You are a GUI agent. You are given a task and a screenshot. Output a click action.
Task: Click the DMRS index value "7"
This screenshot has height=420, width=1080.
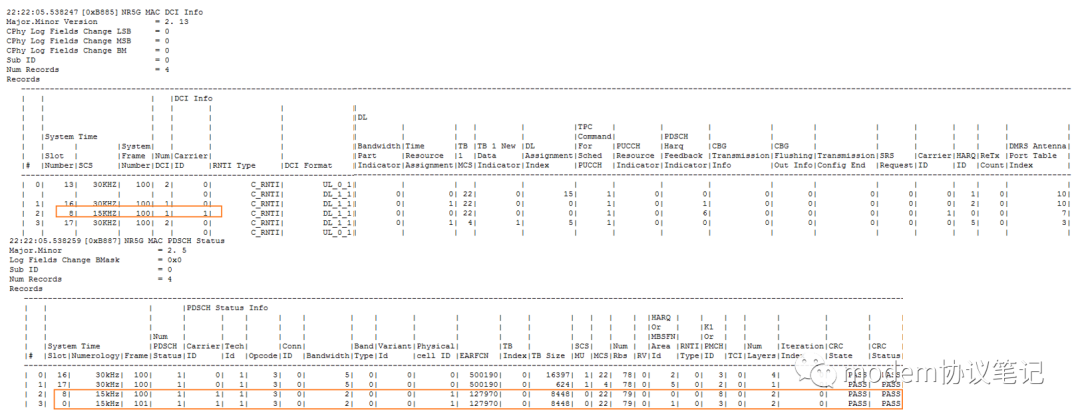click(1065, 214)
